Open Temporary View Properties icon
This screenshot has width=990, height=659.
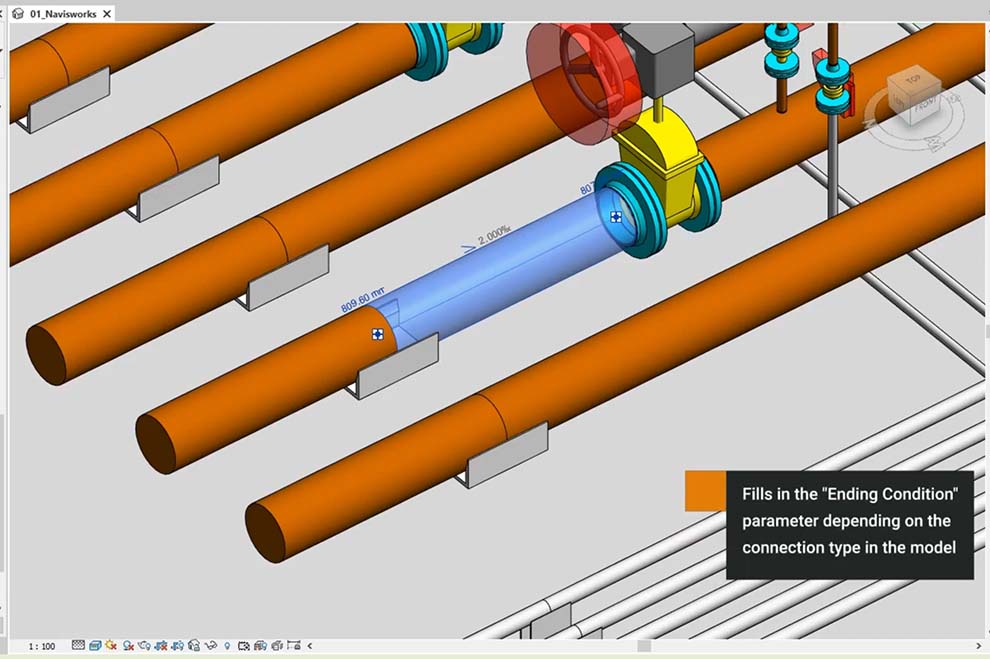(244, 646)
